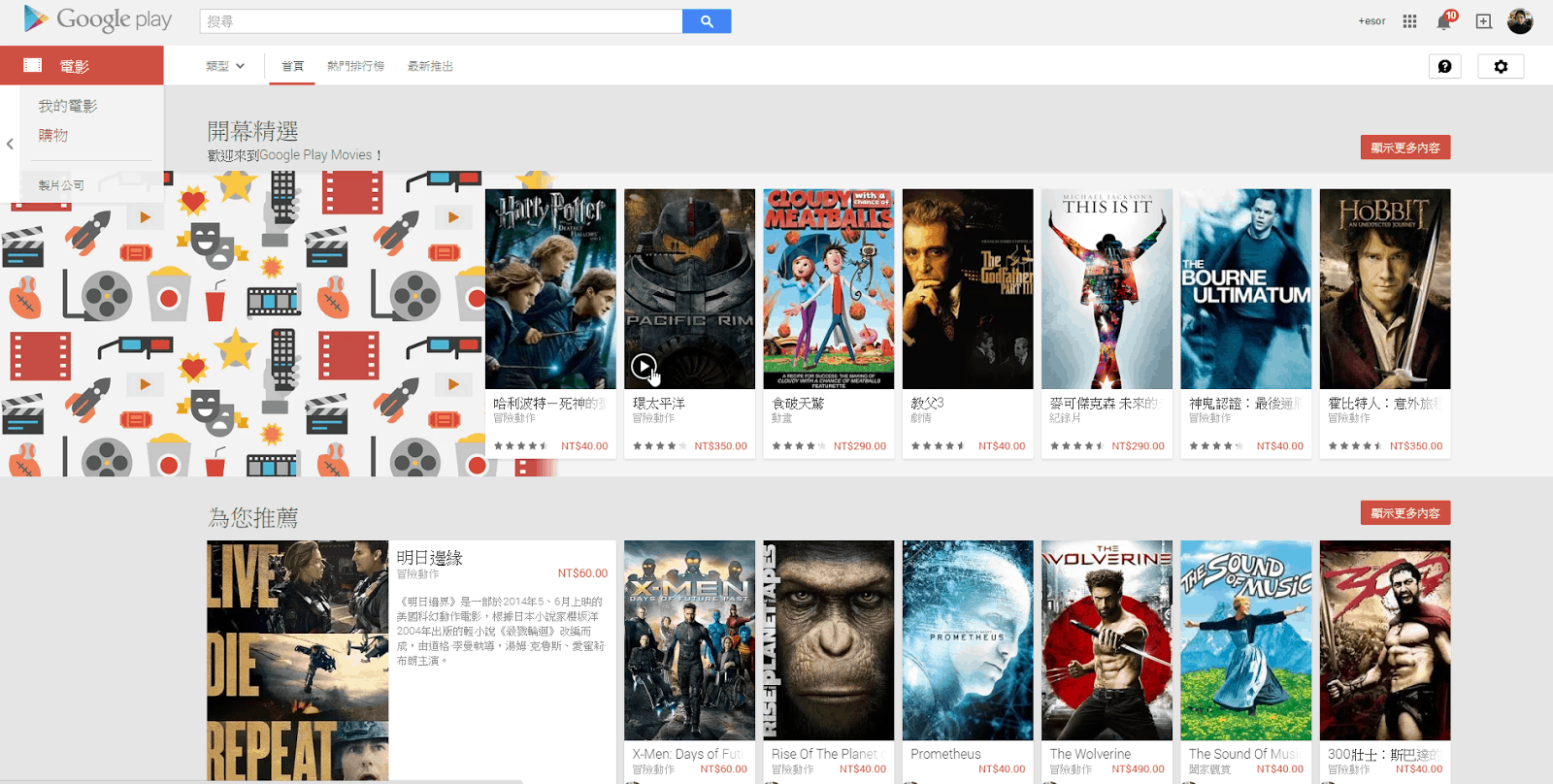Open the 教父3 title link
This screenshot has height=784, width=1553.
point(927,403)
